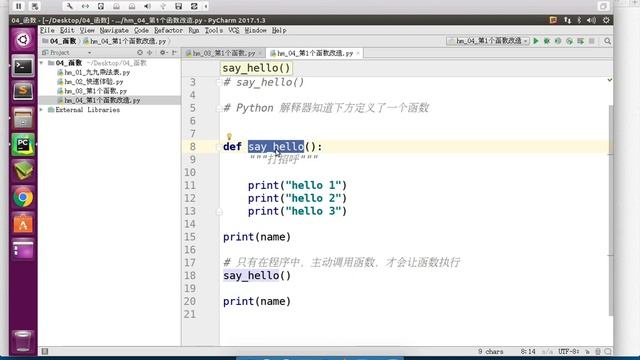Click the Bluetooth indicator in top panel
Image resolution: width=640 pixels, height=360 pixels.
579,20
